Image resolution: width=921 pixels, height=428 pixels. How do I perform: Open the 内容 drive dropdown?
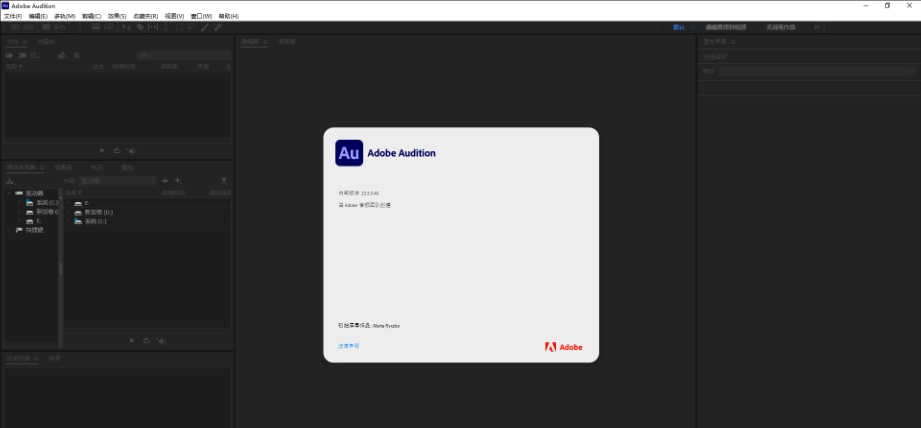[117, 181]
